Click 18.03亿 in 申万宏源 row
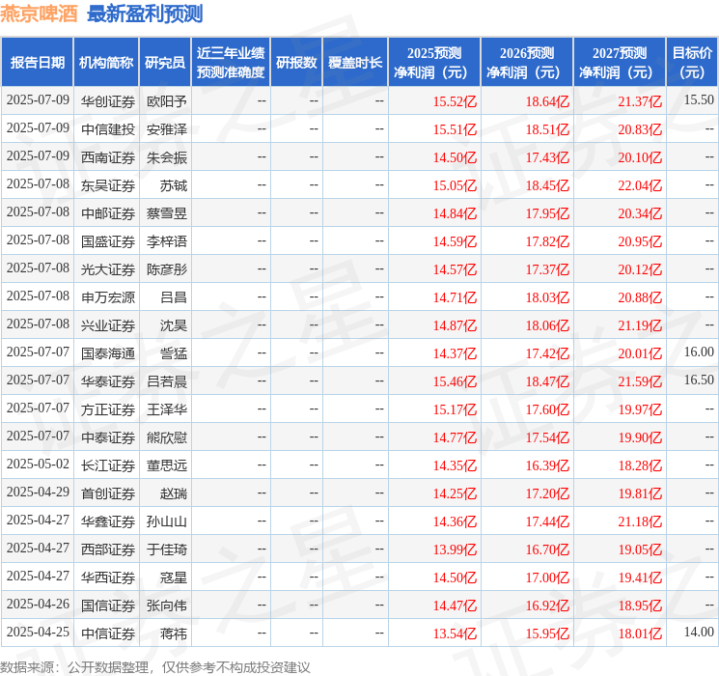Viewport: 719px width, 676px height. click(x=548, y=297)
